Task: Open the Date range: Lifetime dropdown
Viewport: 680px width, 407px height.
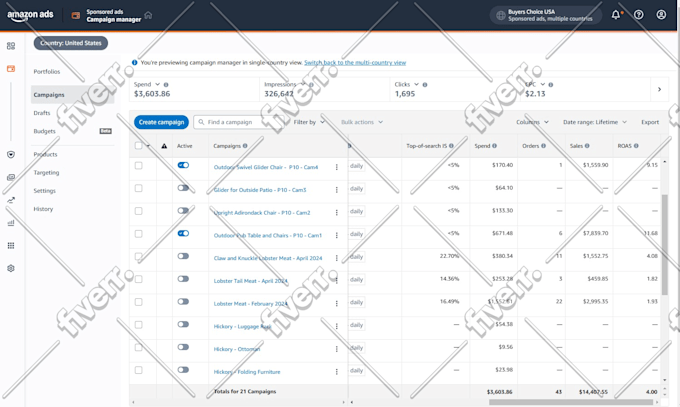Action: (595, 122)
